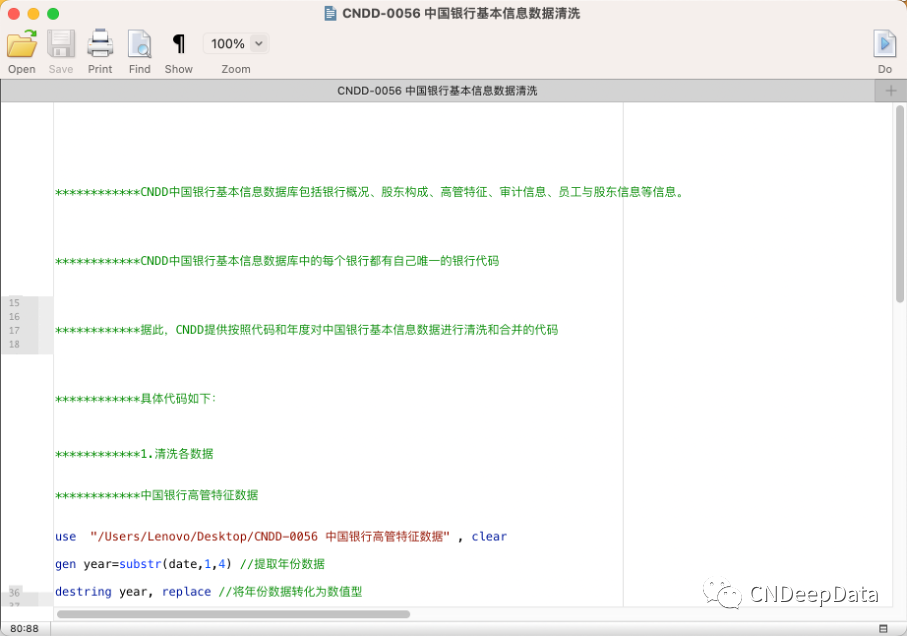Click line number 18 in the gutter
This screenshot has height=636, width=908.
[14, 345]
